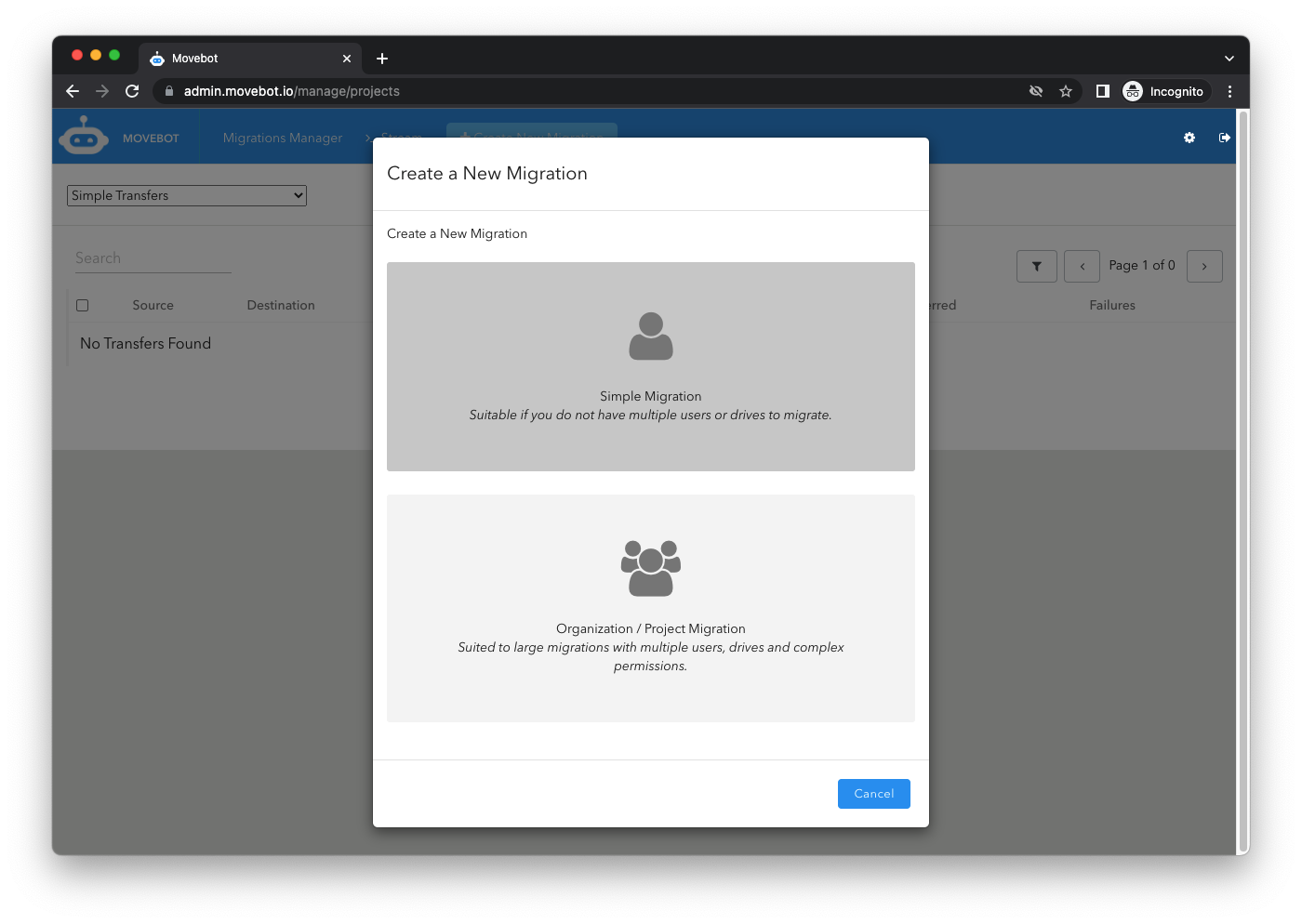Image resolution: width=1302 pixels, height=924 pixels.
Task: Choose the Simple Migration option
Action: pyautogui.click(x=650, y=366)
